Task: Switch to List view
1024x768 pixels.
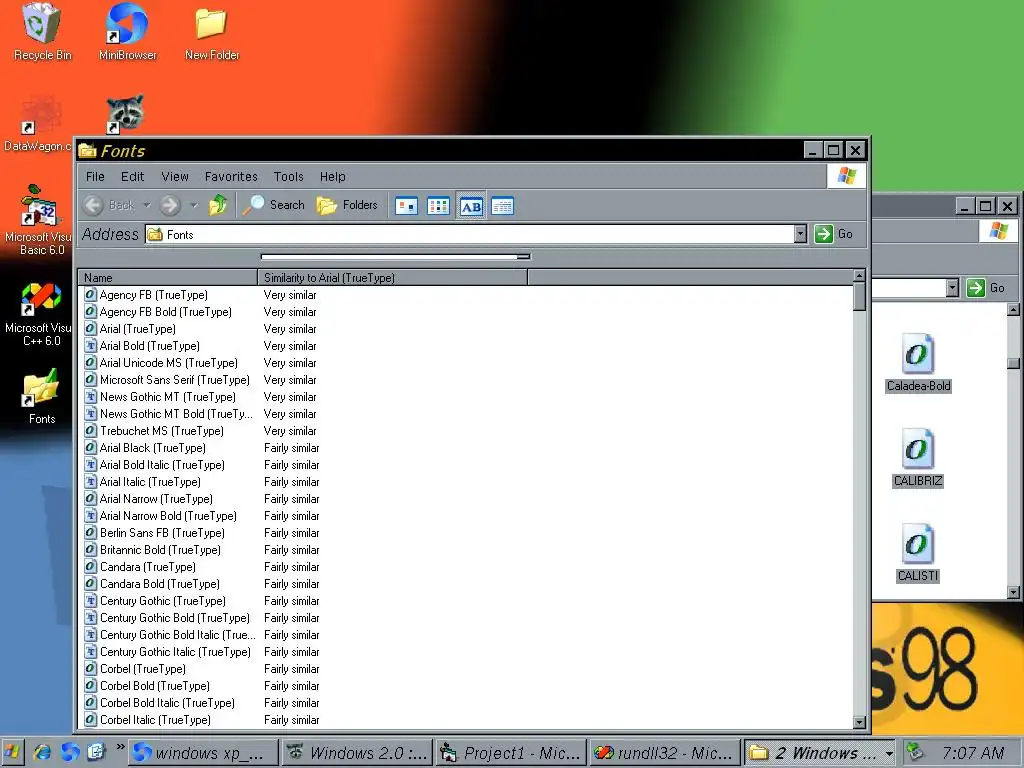Action: click(x=438, y=206)
